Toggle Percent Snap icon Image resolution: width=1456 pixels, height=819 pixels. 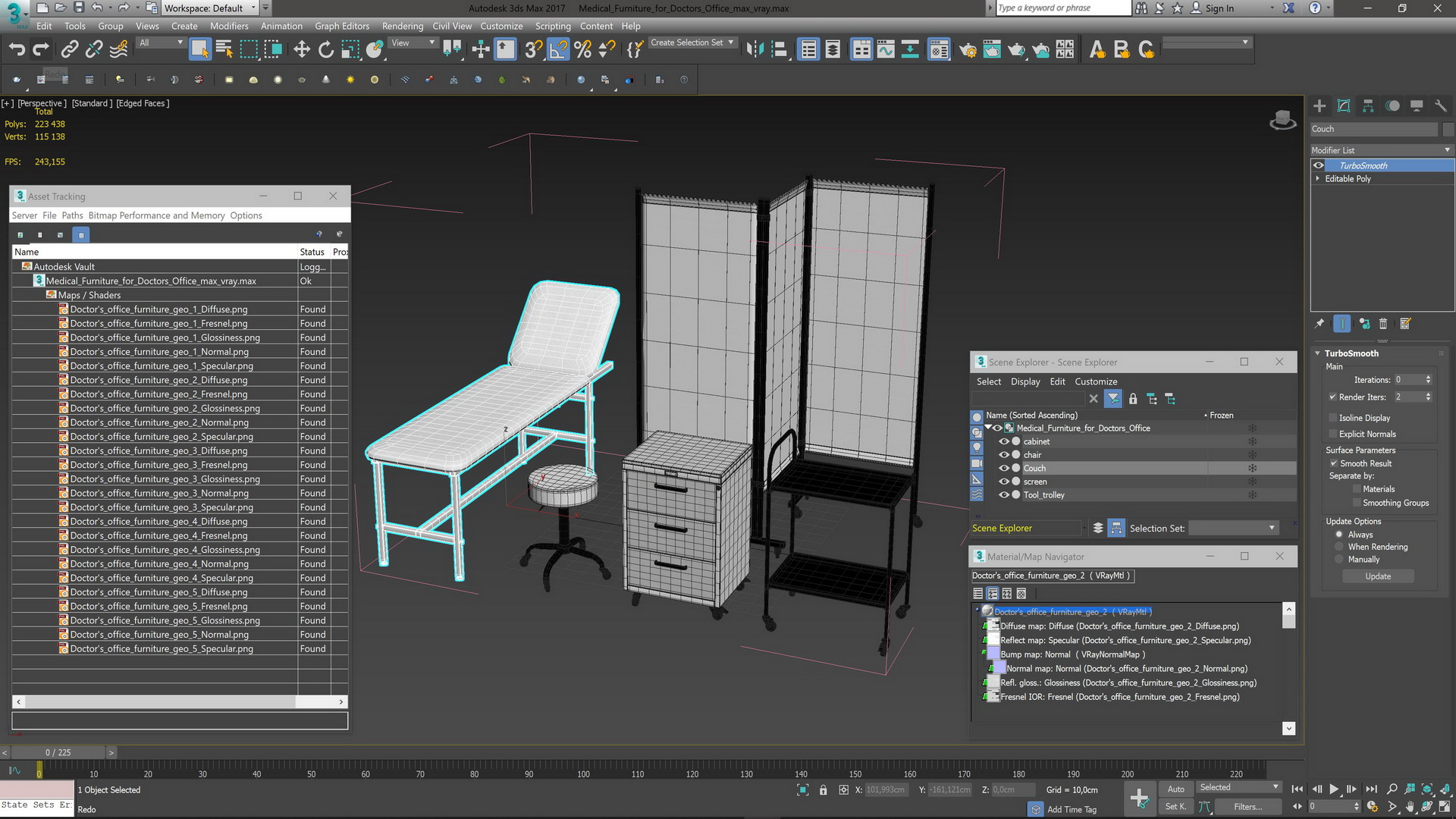pos(582,50)
